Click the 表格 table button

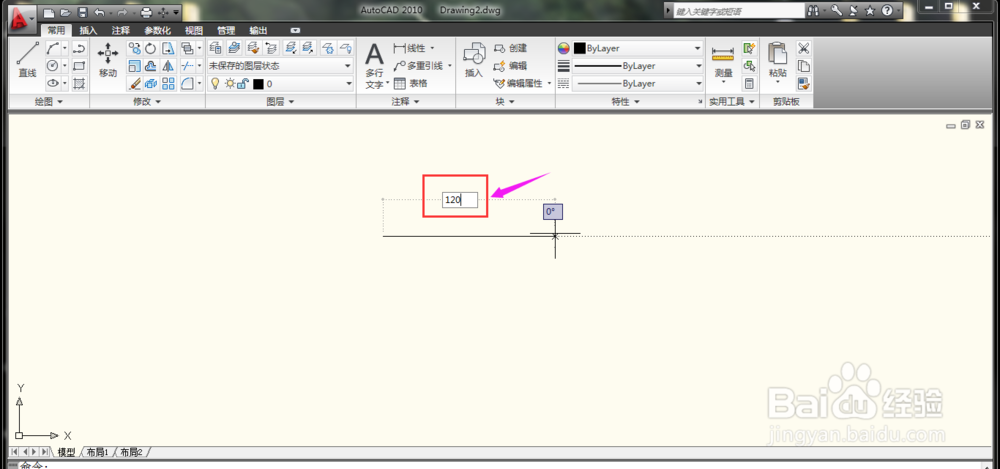coord(411,84)
